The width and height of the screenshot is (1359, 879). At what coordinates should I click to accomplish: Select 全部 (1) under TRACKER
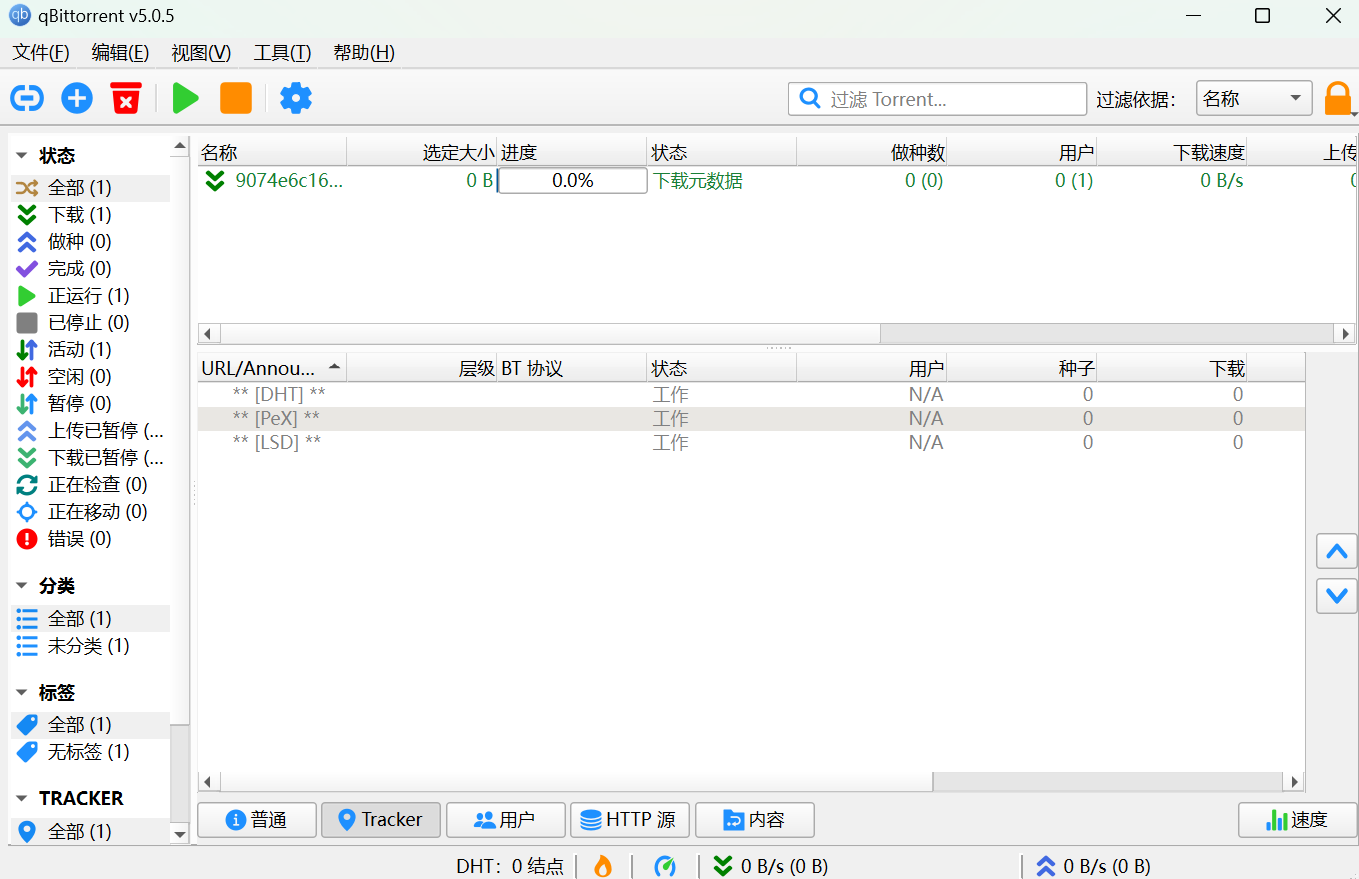pyautogui.click(x=90, y=831)
